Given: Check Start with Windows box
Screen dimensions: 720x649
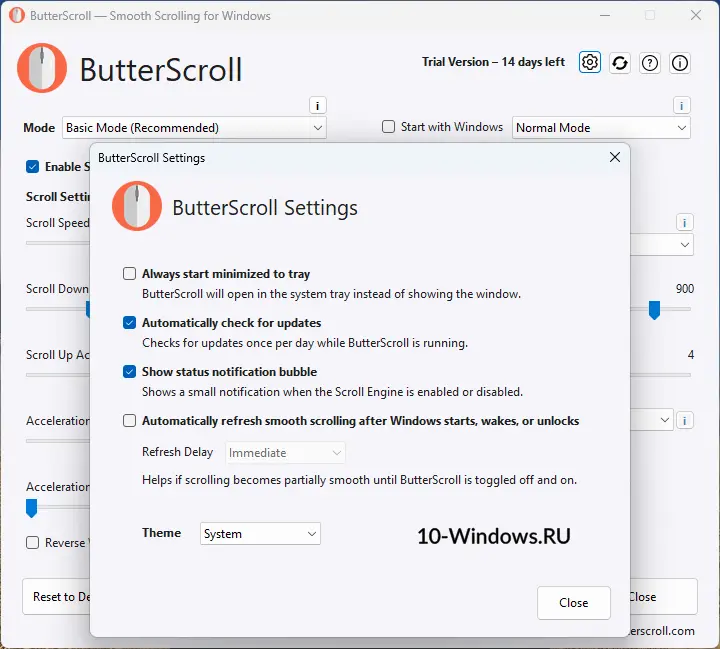Looking at the screenshot, I should [x=388, y=127].
